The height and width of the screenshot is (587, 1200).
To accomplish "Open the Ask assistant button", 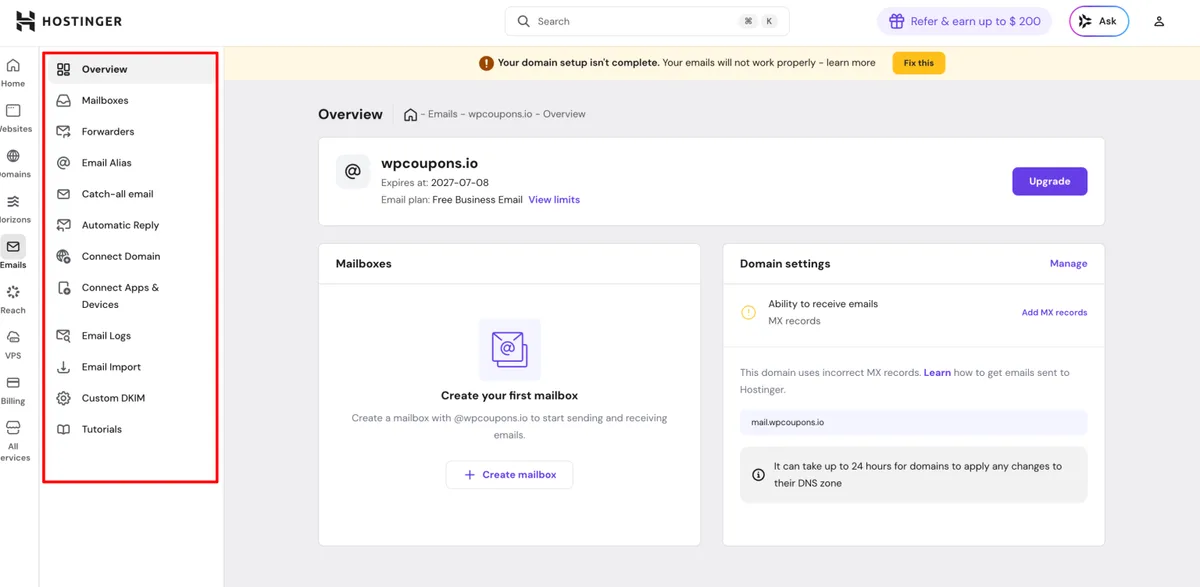I will (1099, 21).
